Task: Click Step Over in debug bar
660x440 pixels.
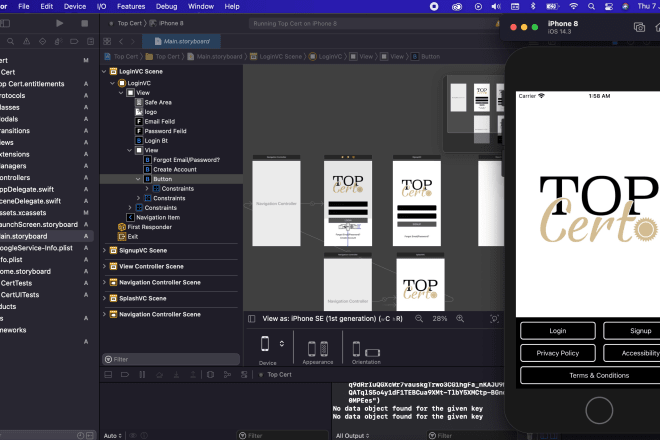Action: click(159, 374)
